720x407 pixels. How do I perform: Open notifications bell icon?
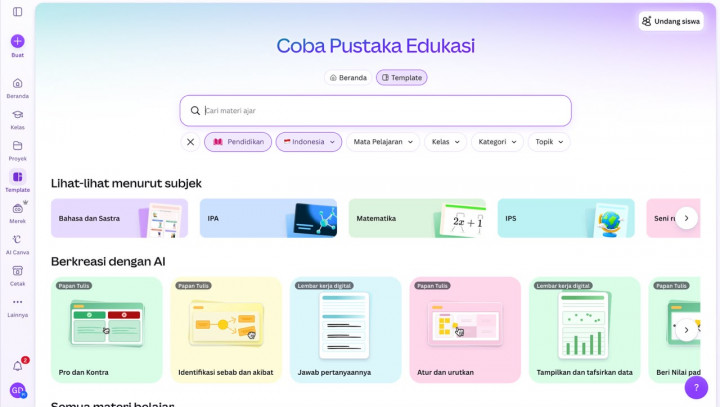coord(17,366)
